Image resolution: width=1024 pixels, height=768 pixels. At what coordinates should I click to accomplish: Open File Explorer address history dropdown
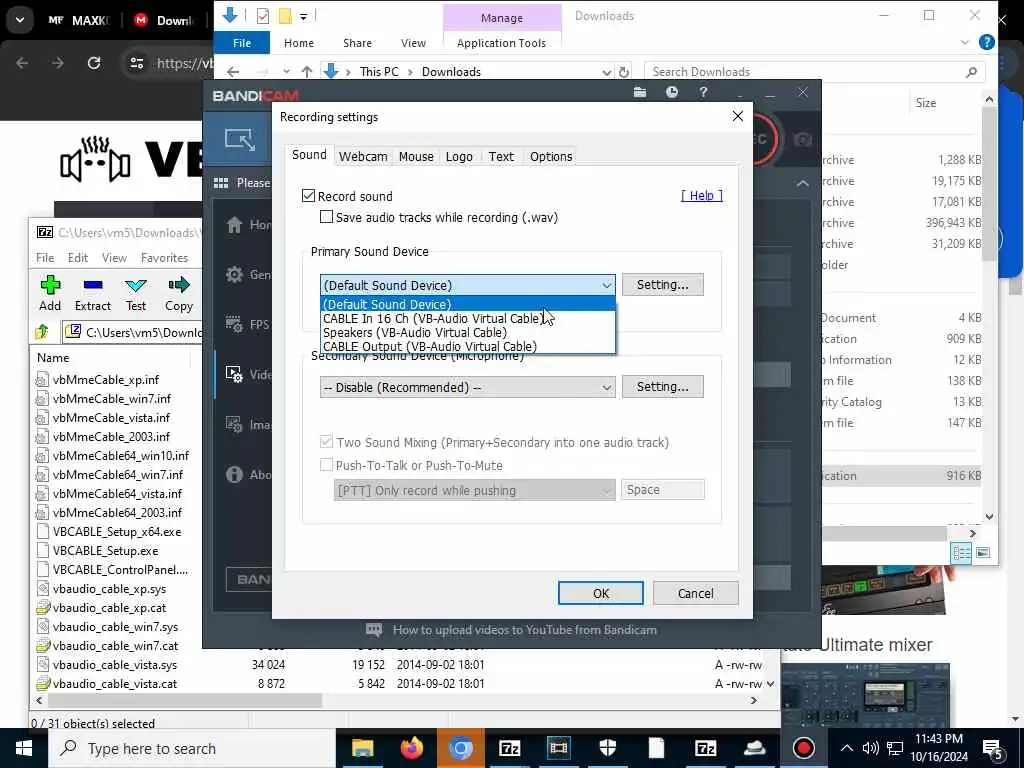pos(607,72)
